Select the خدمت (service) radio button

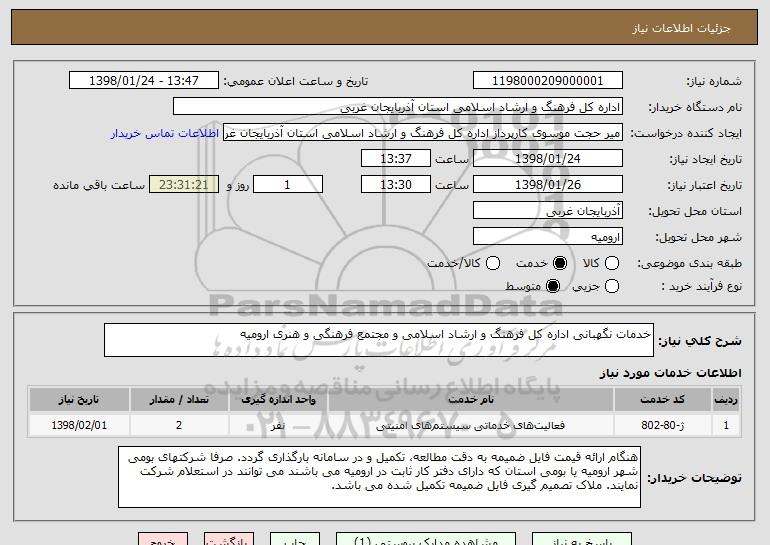(560, 263)
